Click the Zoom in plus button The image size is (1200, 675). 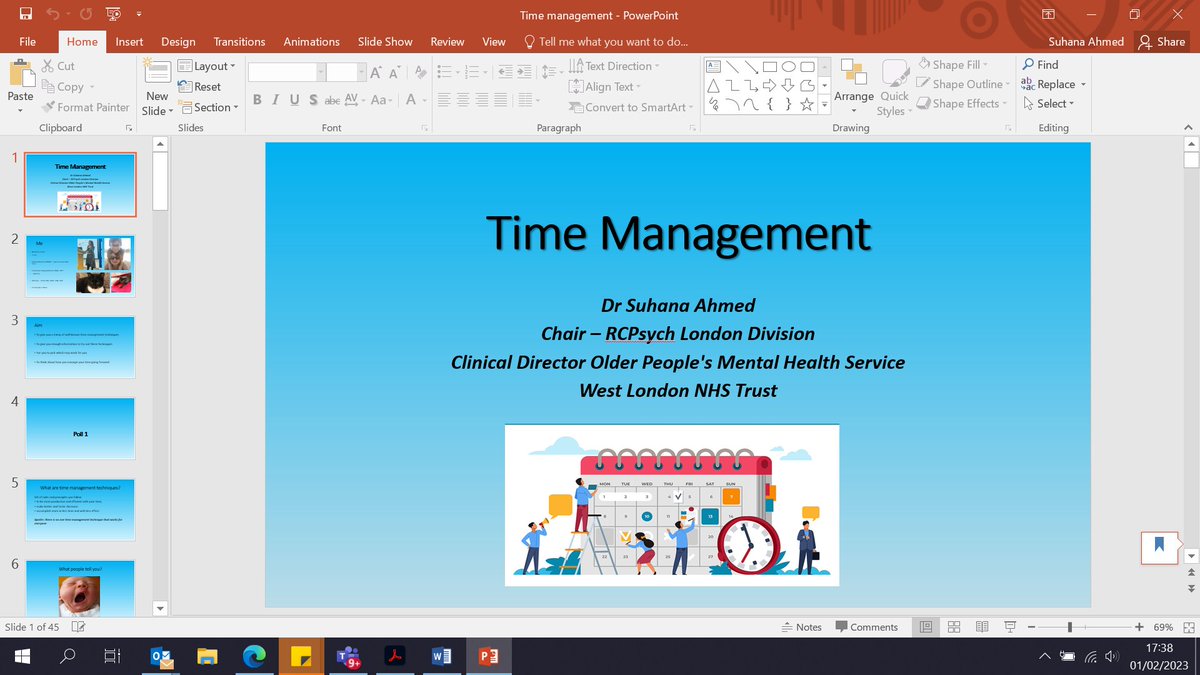(x=1140, y=627)
